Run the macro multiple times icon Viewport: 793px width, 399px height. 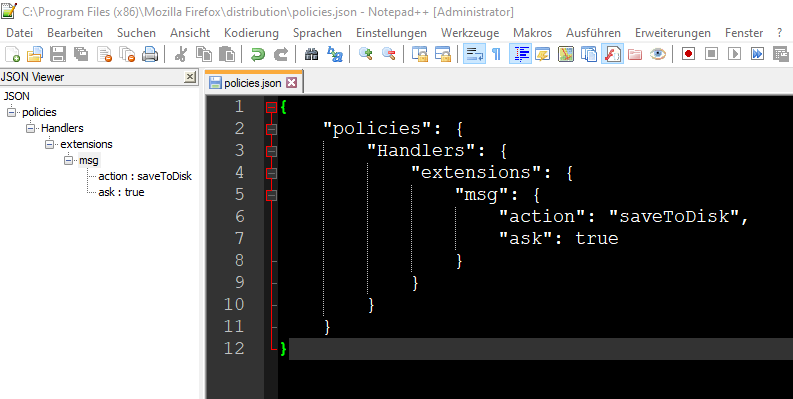(758, 54)
